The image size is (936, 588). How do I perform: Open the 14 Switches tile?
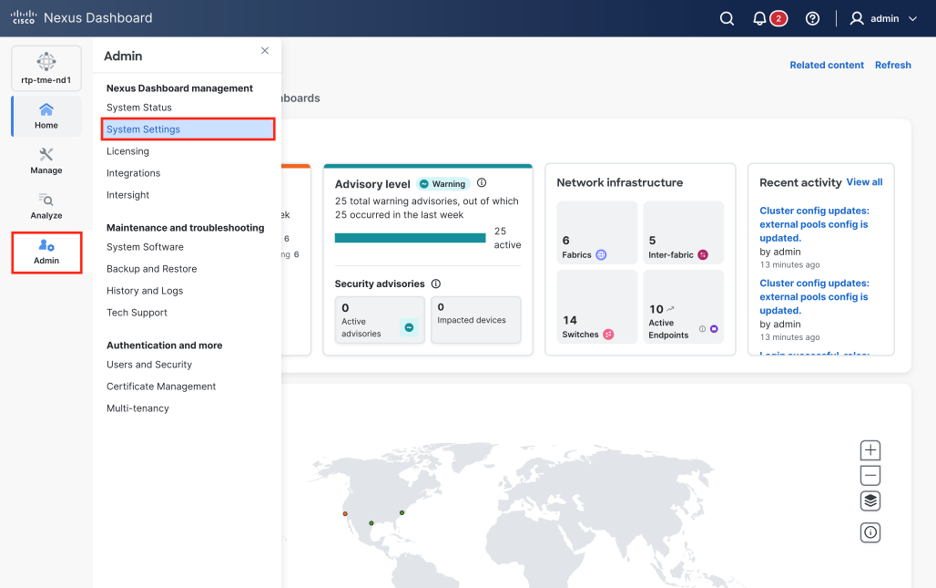[x=596, y=307]
